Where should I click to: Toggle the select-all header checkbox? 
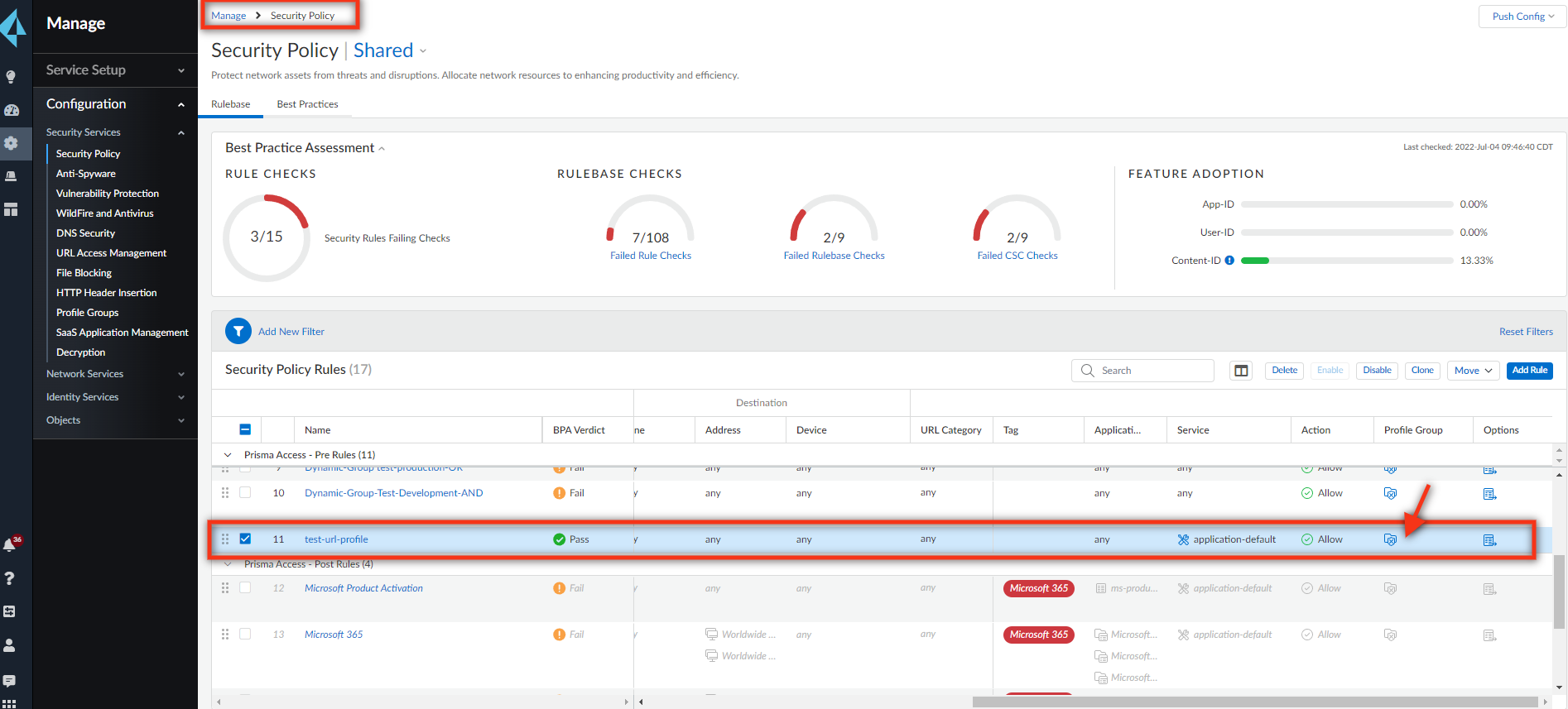point(245,429)
